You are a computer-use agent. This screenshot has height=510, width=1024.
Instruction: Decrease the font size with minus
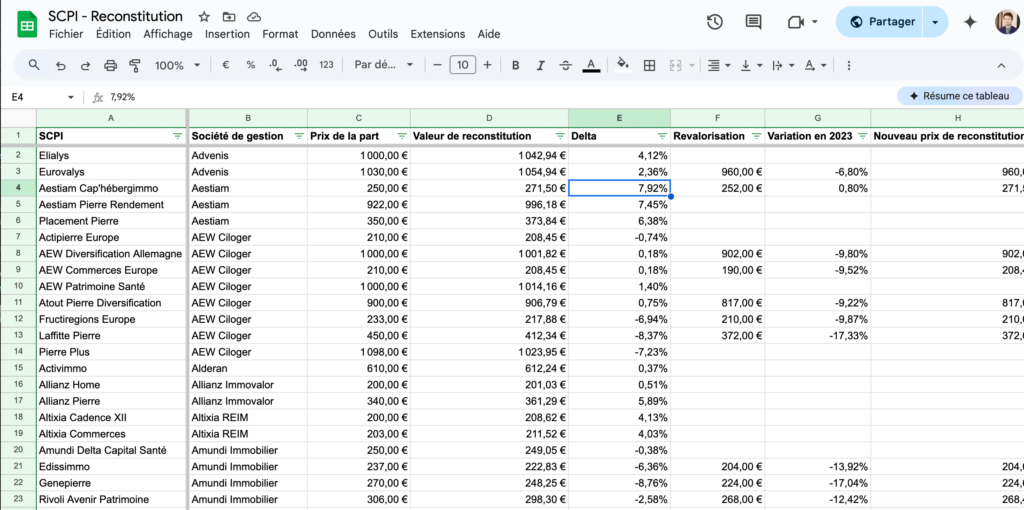(x=438, y=65)
